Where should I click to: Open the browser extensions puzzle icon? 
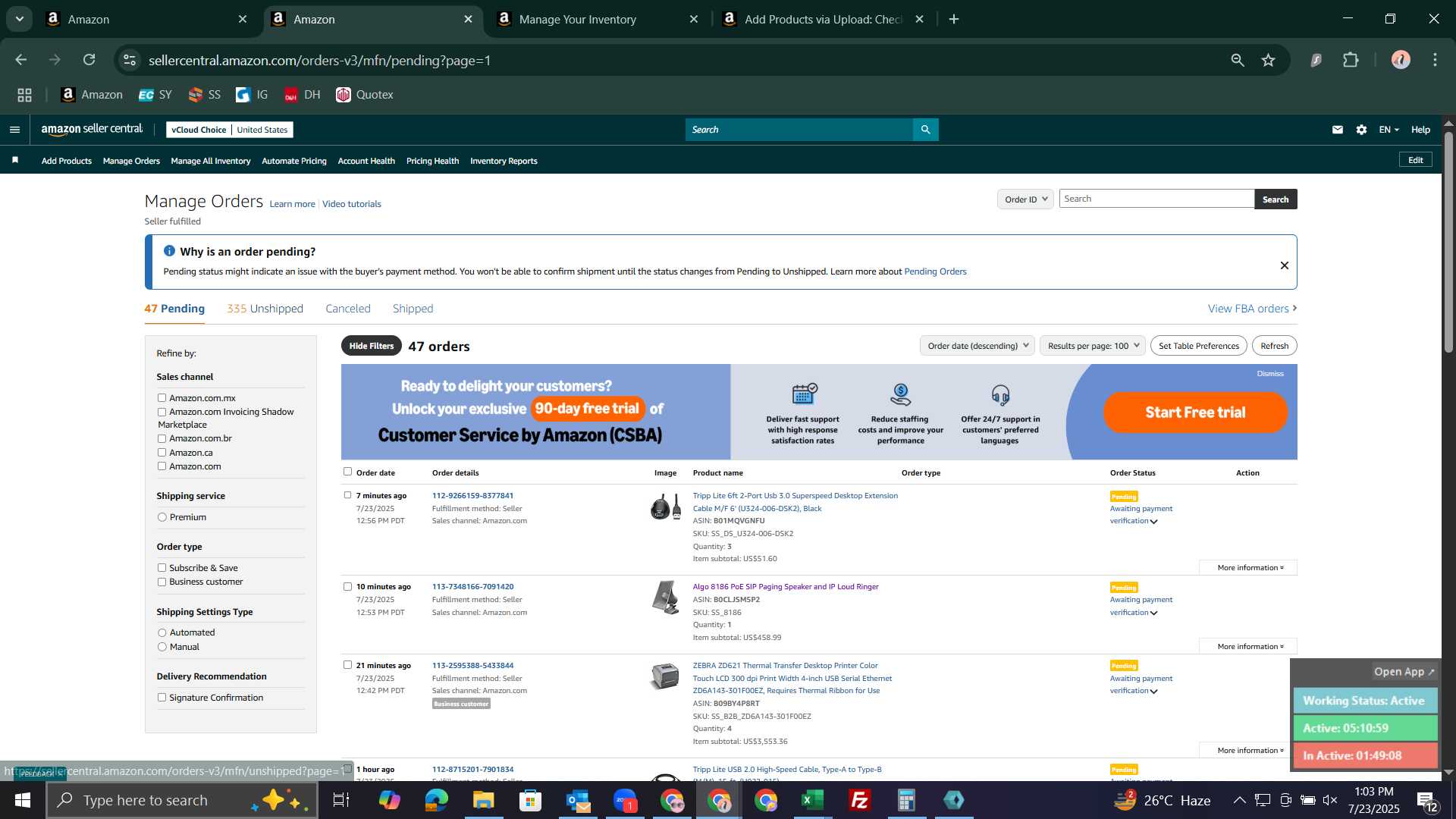[x=1351, y=60]
